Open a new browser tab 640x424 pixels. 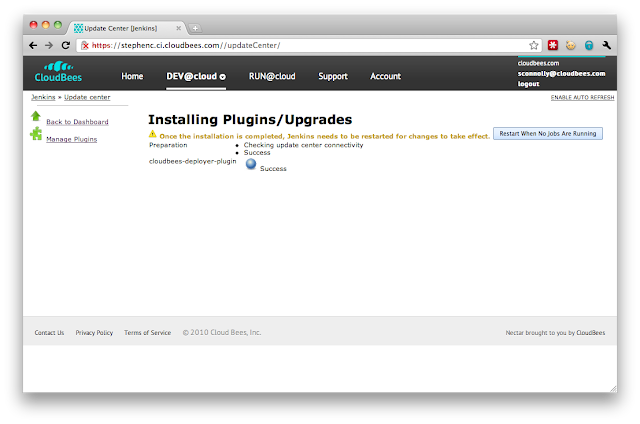coord(195,27)
